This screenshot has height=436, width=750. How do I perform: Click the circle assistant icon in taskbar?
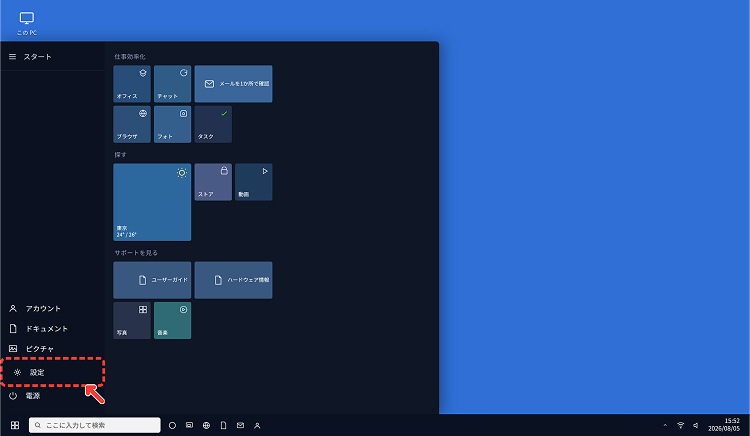[172, 425]
